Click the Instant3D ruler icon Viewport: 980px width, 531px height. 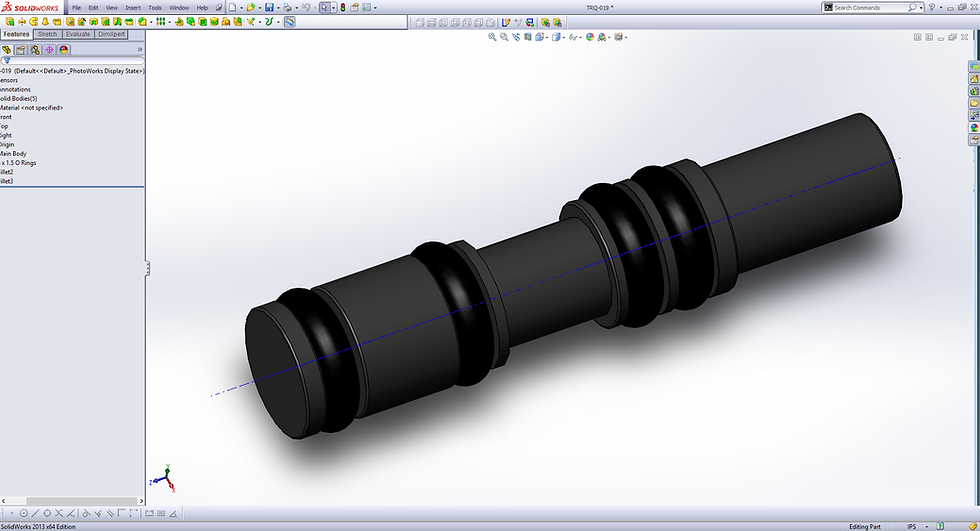pos(289,22)
